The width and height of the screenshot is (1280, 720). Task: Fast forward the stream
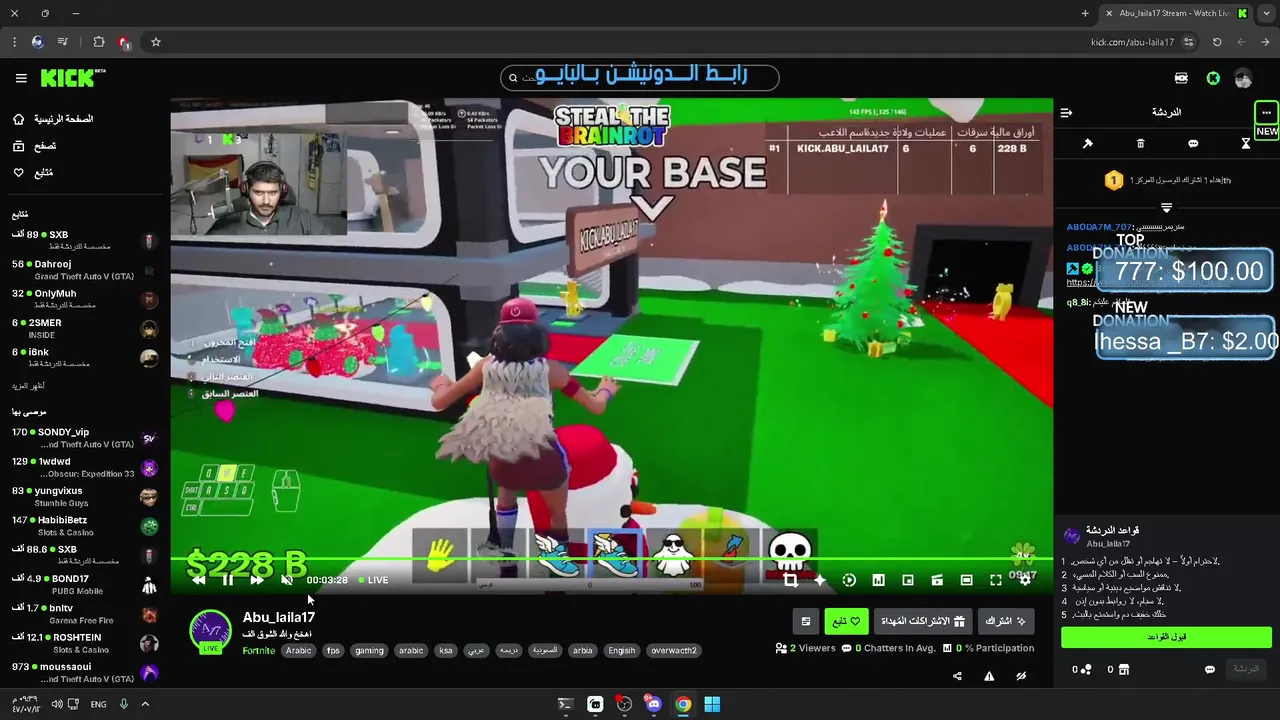[257, 580]
